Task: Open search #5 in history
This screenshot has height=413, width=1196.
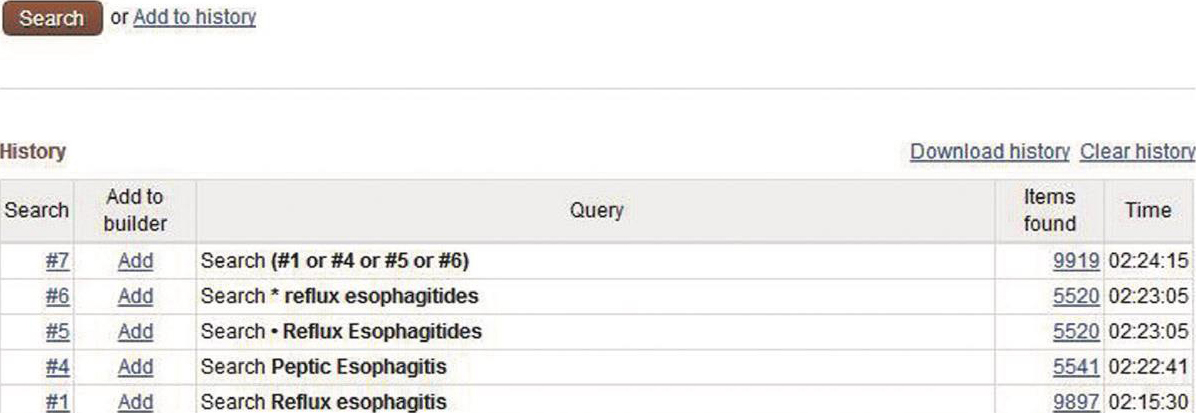Action: (x=57, y=332)
